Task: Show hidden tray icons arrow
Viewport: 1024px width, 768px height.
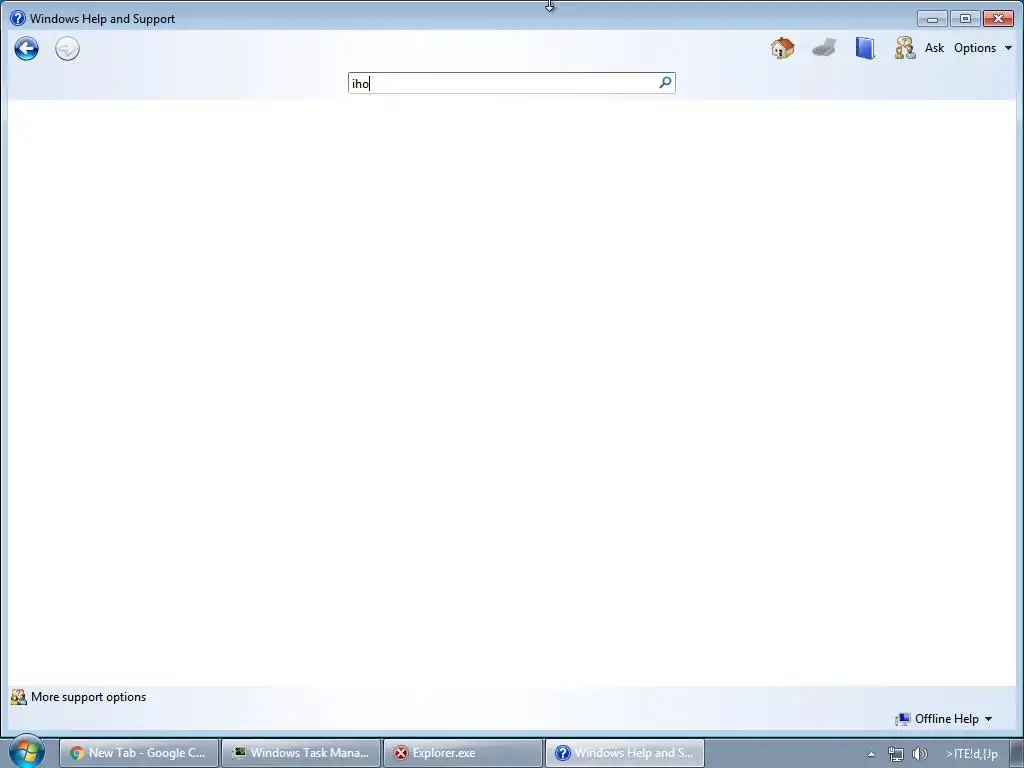Action: point(871,754)
